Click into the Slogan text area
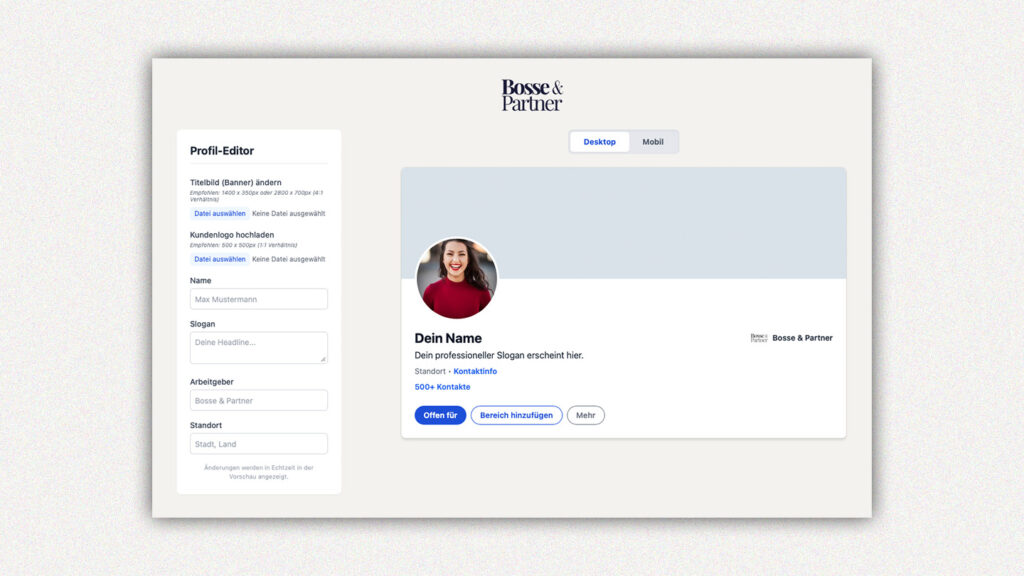1024x576 pixels. coord(256,347)
